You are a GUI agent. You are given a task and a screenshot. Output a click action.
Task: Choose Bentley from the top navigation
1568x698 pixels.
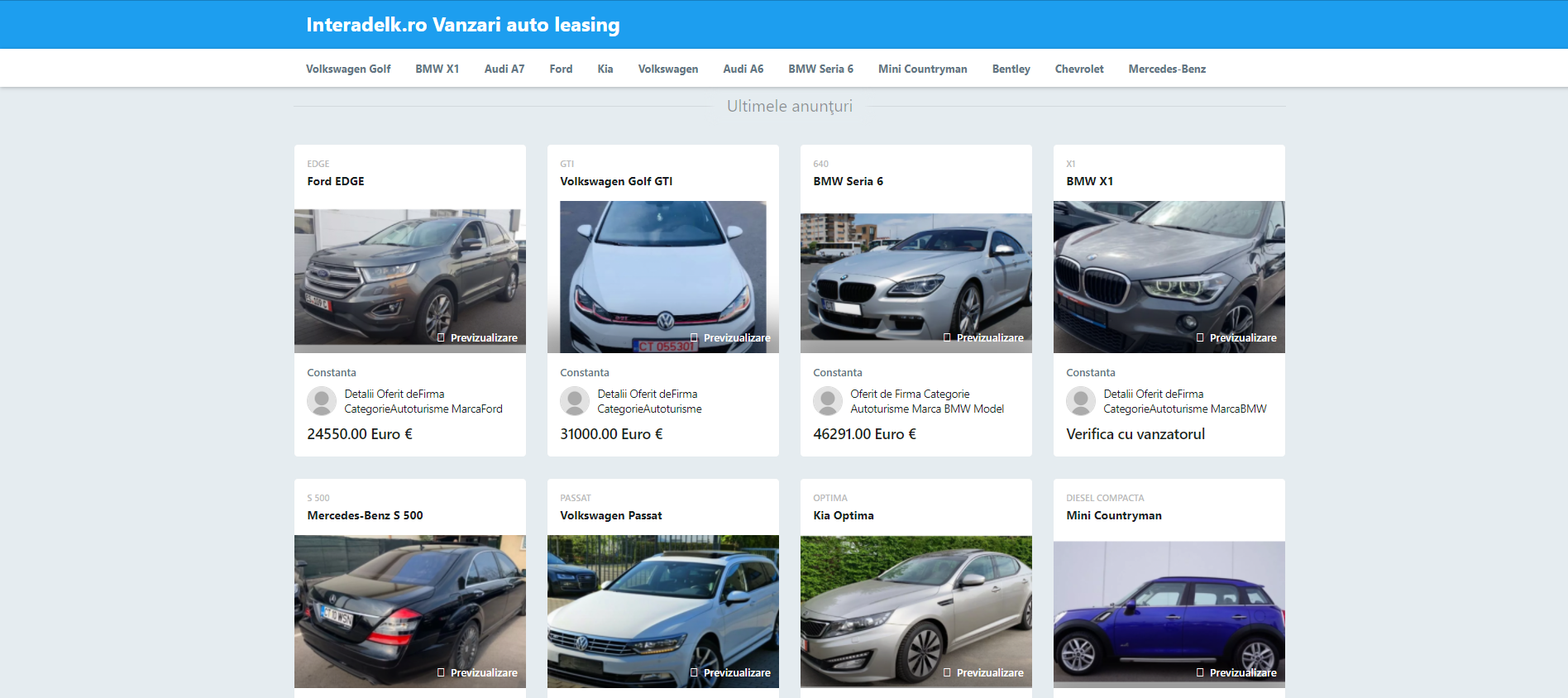click(1011, 69)
